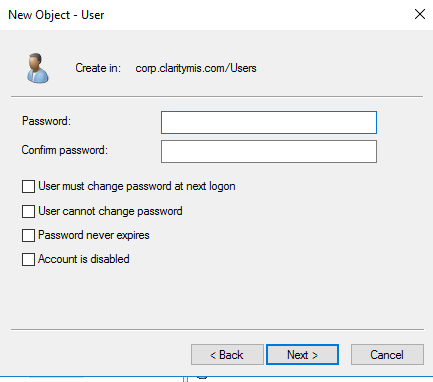Enable User must change password at next logon
This screenshot has width=433, height=382.
click(x=28, y=186)
